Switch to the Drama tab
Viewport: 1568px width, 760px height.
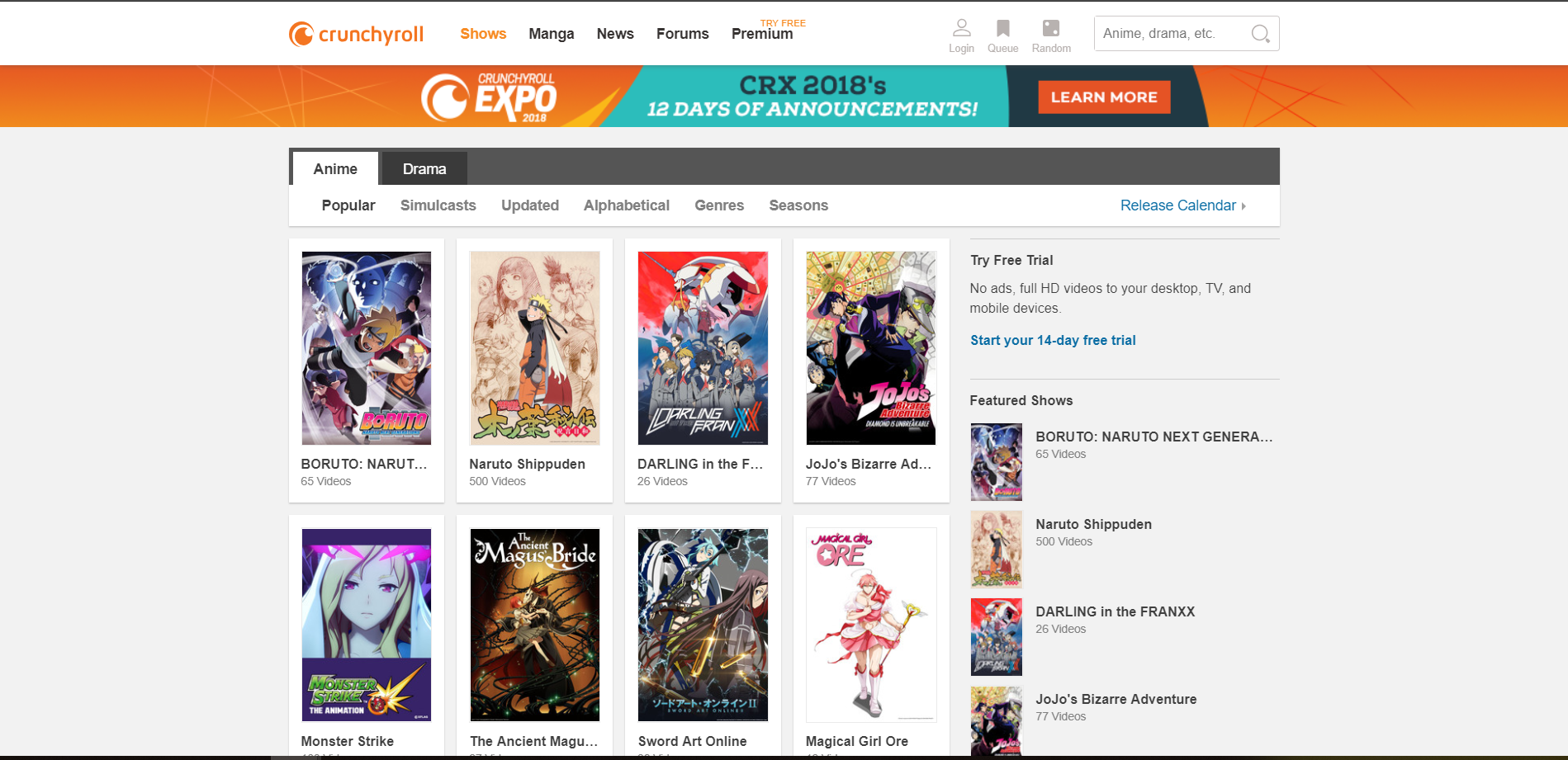[424, 169]
